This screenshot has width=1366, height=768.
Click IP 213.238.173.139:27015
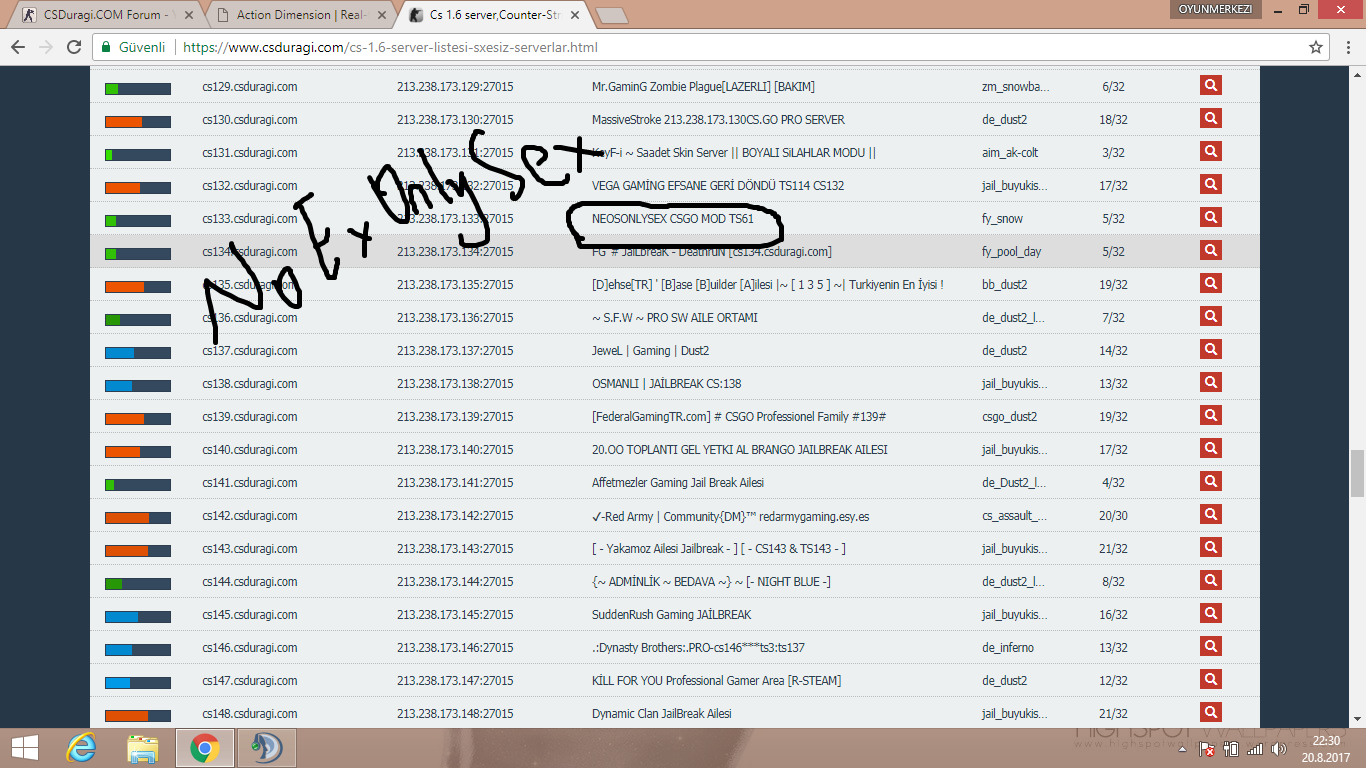(455, 417)
